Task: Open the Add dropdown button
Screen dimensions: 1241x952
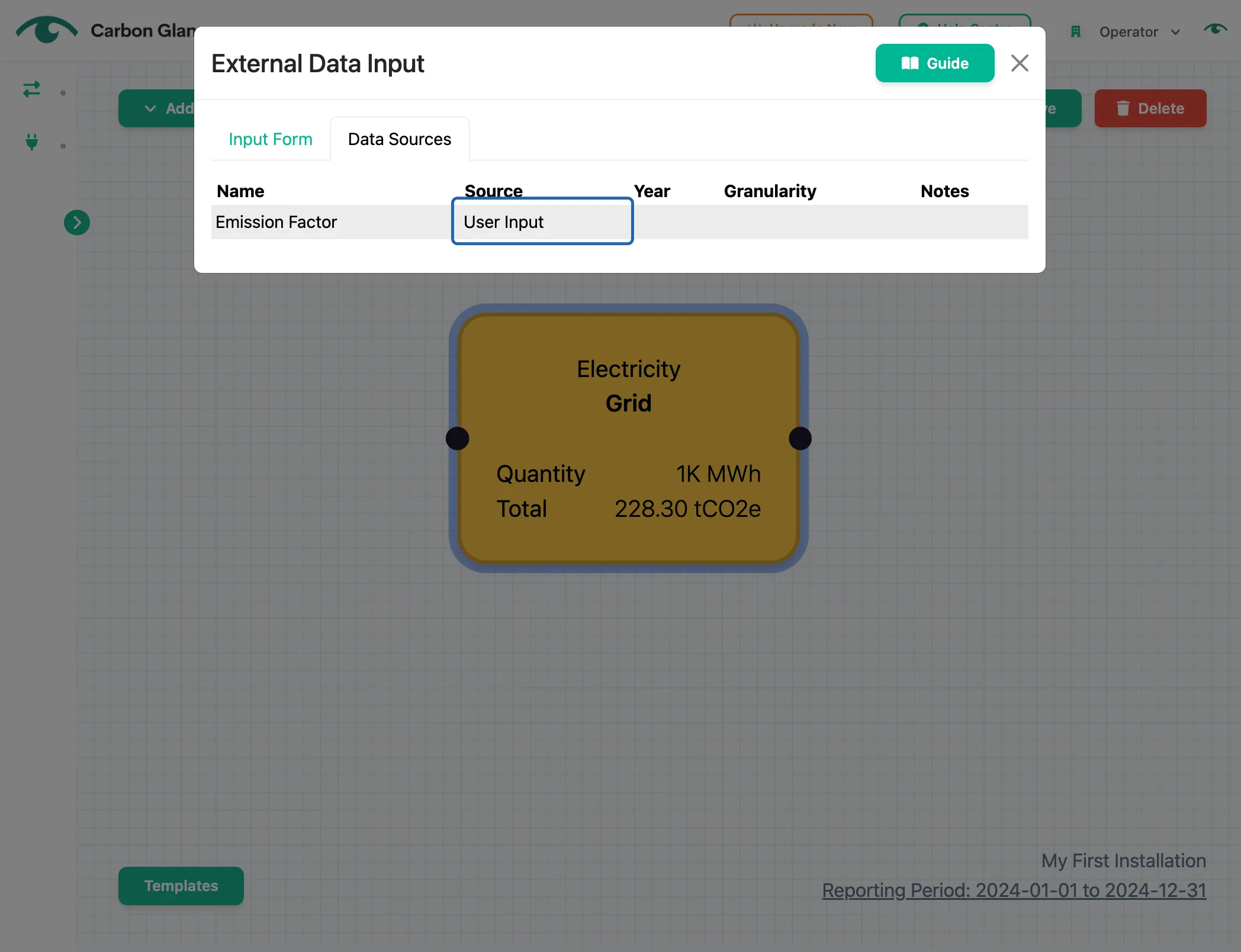Action: tap(157, 108)
